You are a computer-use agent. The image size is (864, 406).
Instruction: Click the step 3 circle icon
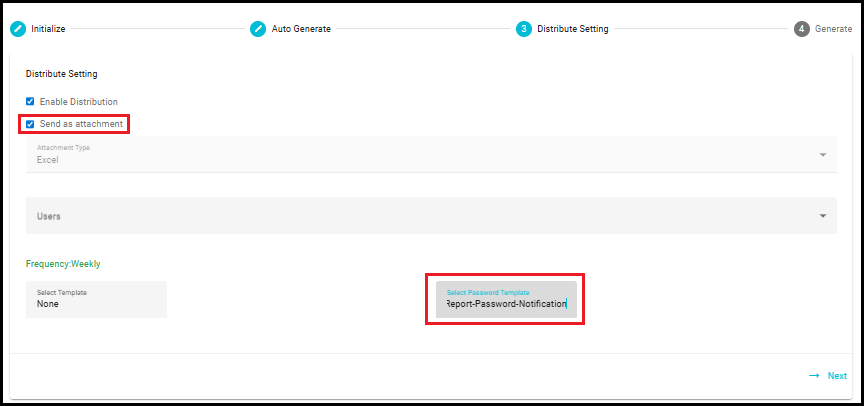524,29
